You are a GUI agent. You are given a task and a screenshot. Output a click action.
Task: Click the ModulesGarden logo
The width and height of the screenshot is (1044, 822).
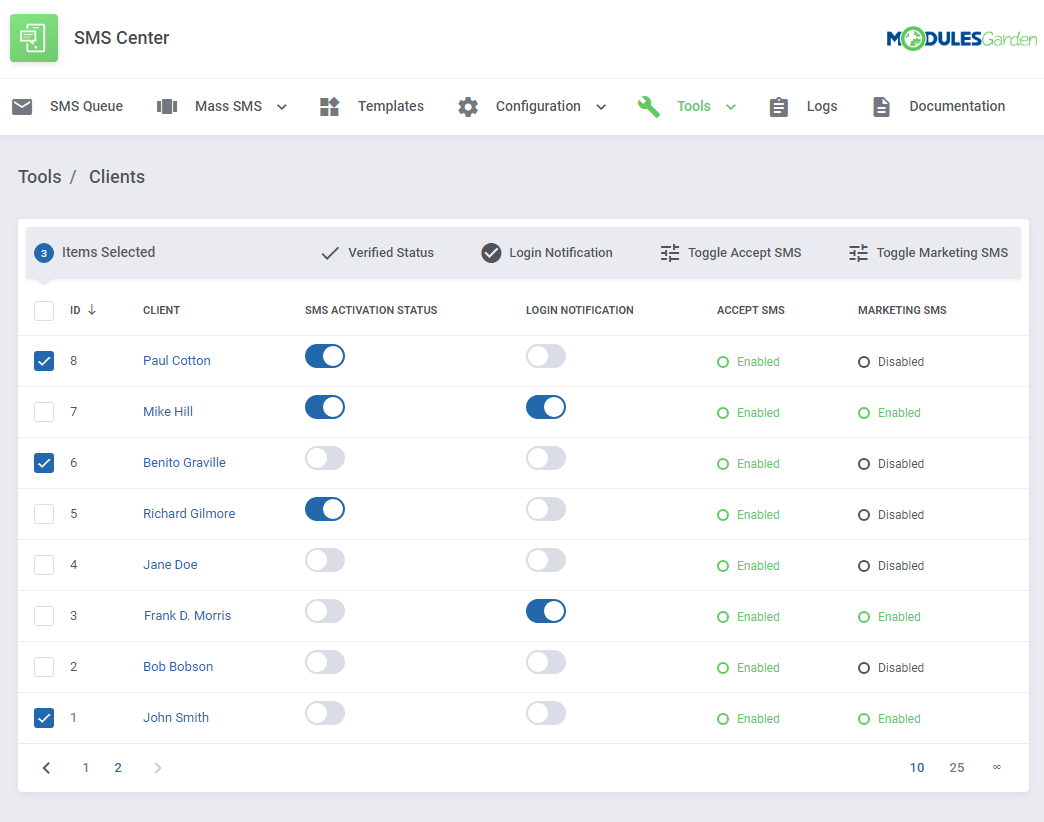961,39
